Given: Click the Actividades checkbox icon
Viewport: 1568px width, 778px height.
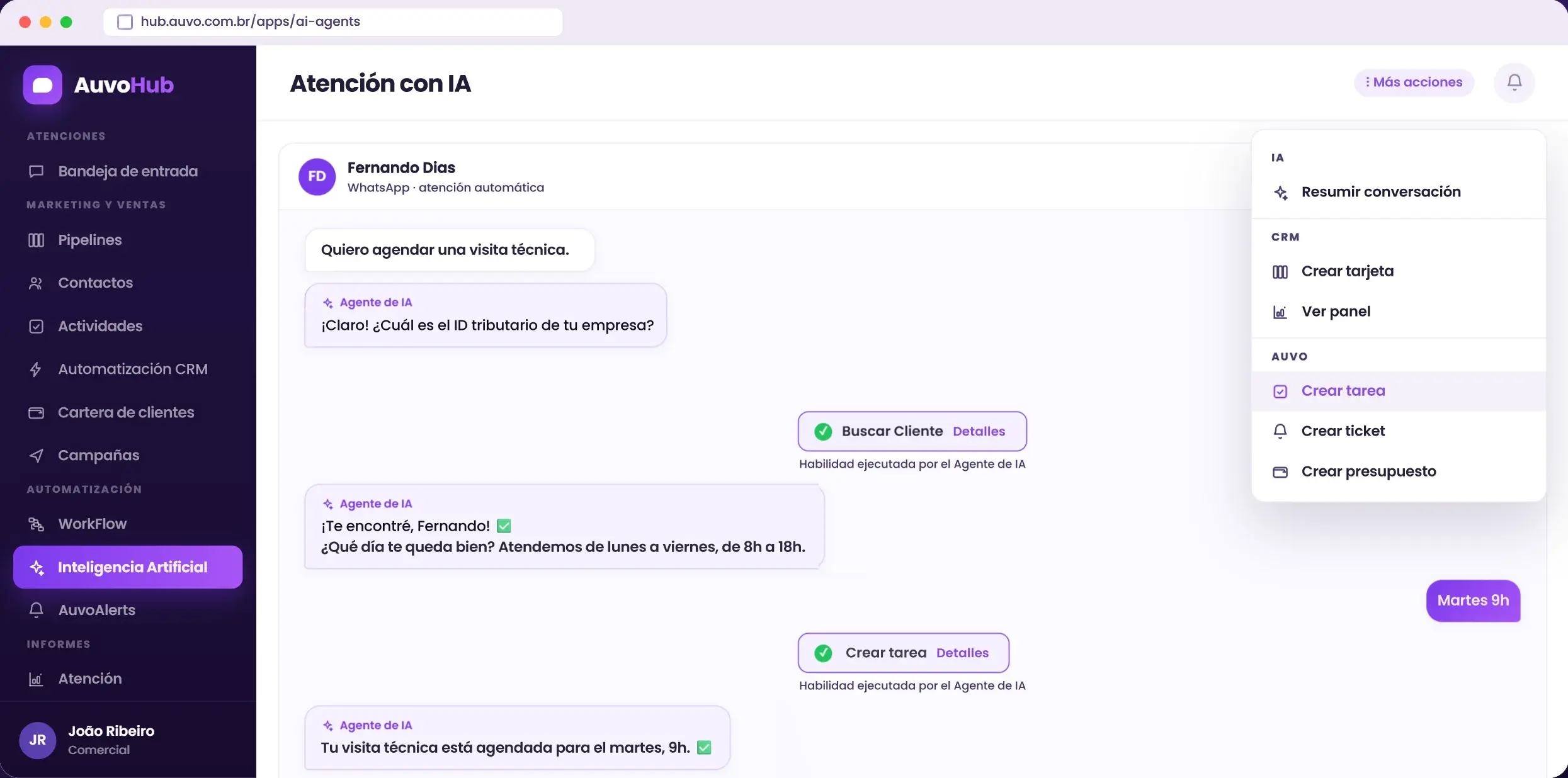Looking at the screenshot, I should [36, 326].
